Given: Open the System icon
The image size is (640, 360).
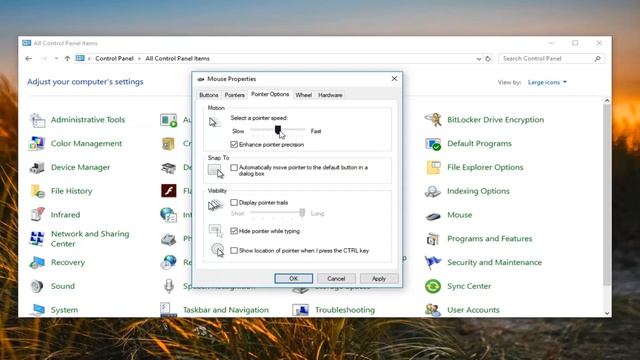Looking at the screenshot, I should (38, 310).
